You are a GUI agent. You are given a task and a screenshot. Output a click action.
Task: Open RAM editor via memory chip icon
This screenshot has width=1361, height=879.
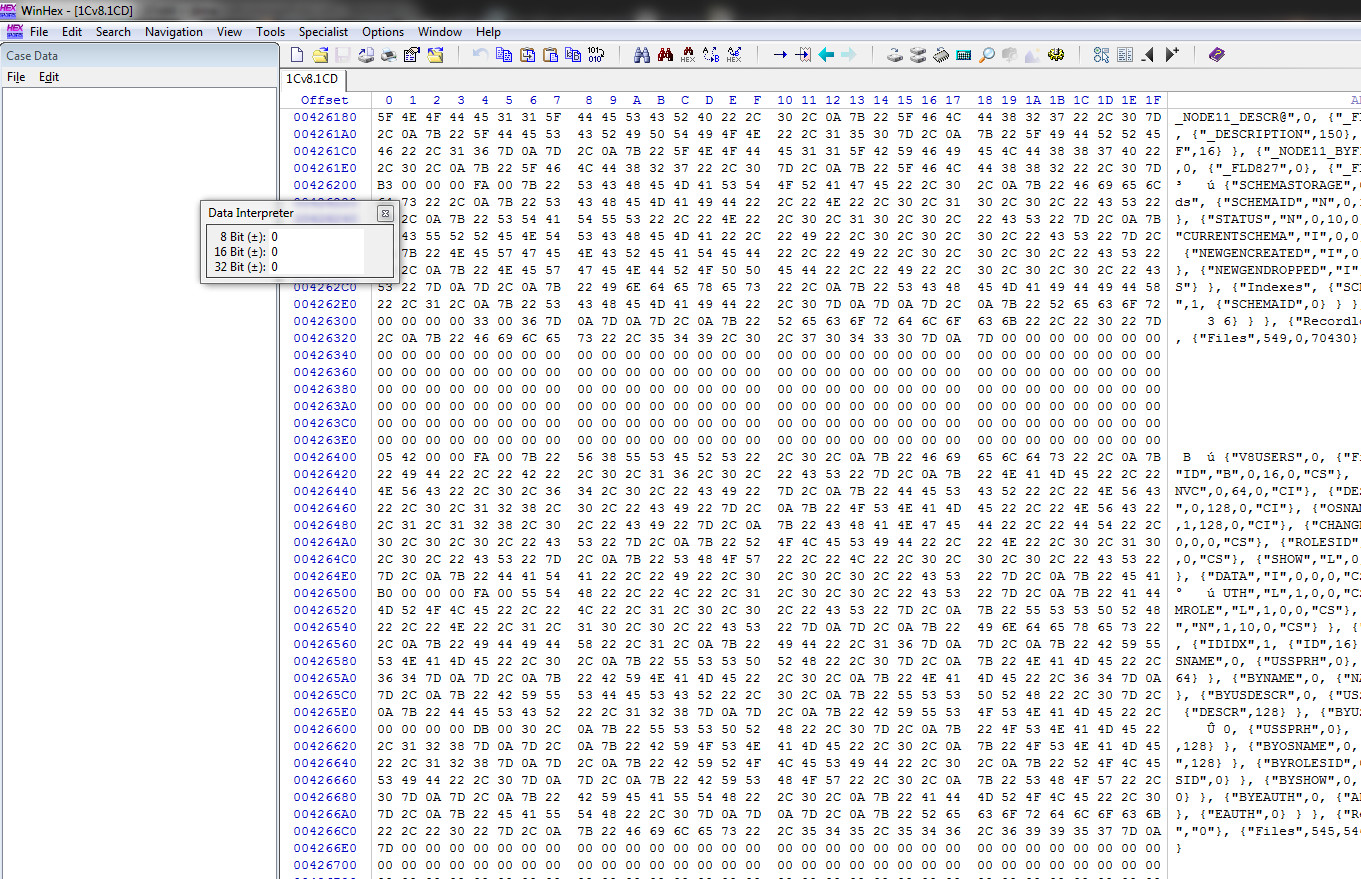point(941,55)
